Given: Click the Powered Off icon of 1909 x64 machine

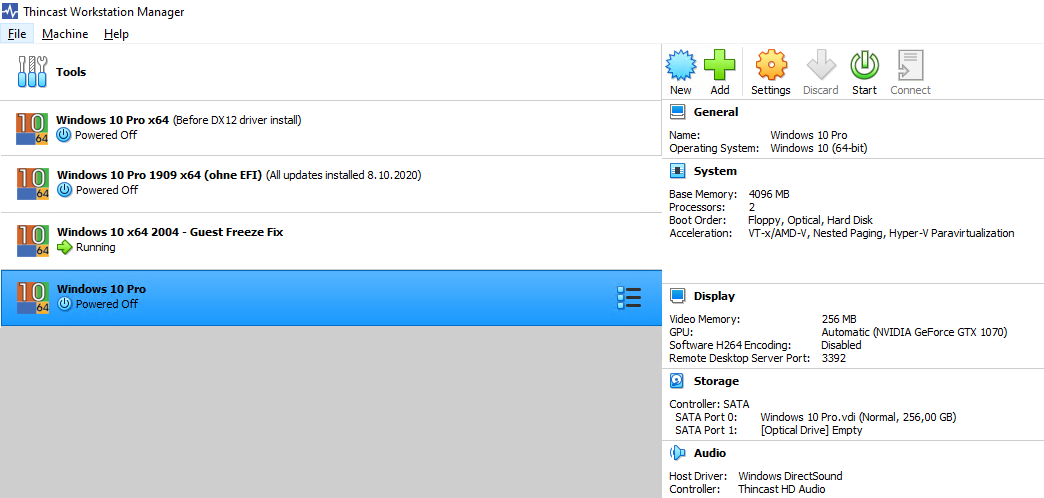Looking at the screenshot, I should pos(64,190).
